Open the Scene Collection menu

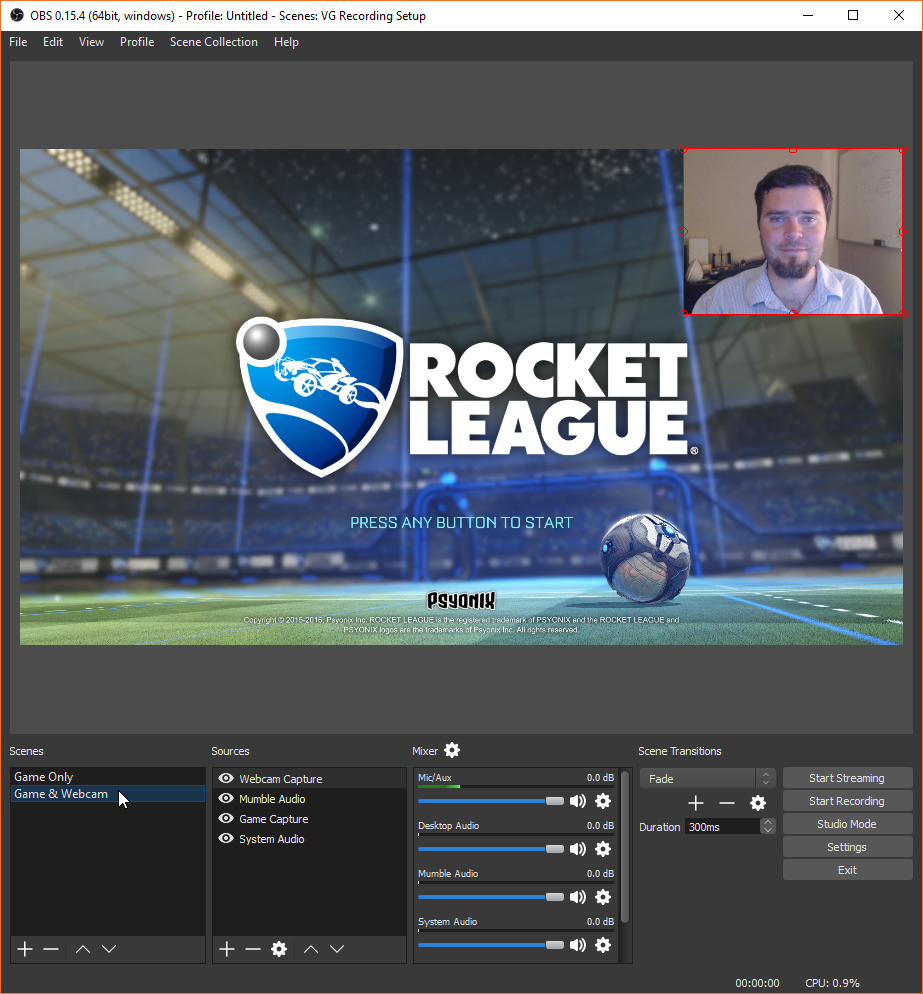[x=214, y=42]
